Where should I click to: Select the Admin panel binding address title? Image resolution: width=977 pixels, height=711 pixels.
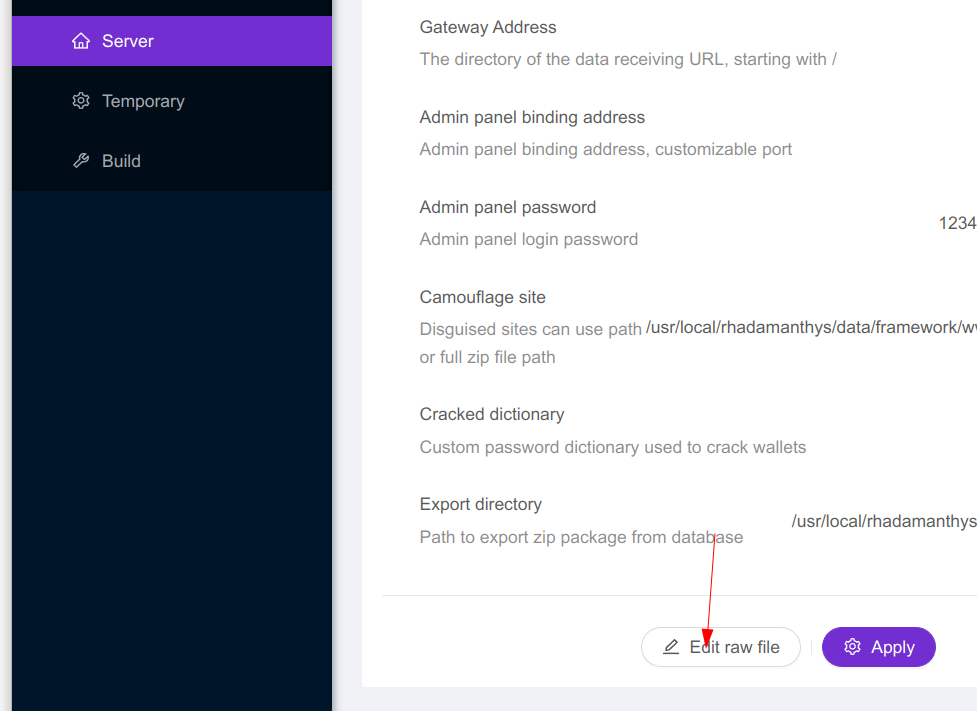[x=532, y=117]
